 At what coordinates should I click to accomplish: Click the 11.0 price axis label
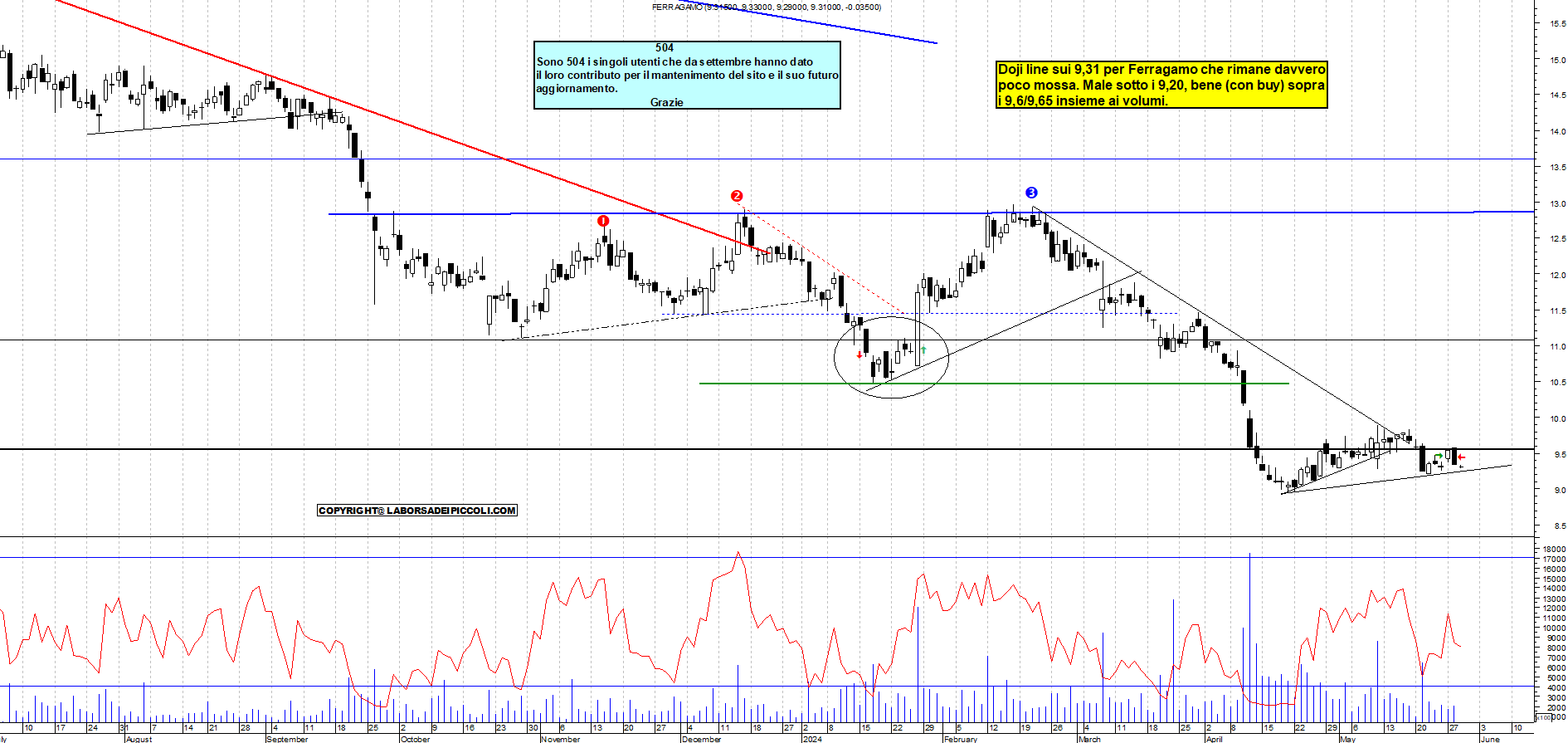1558,346
